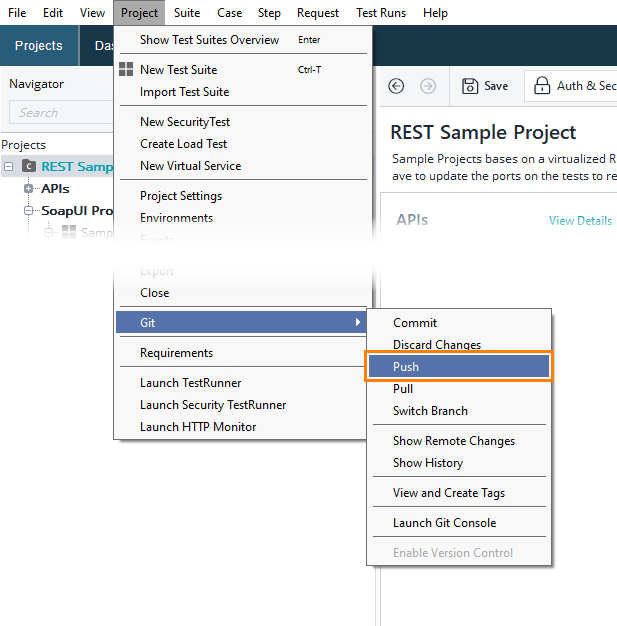
Task: Choose Switch Branch
Action: click(x=459, y=411)
